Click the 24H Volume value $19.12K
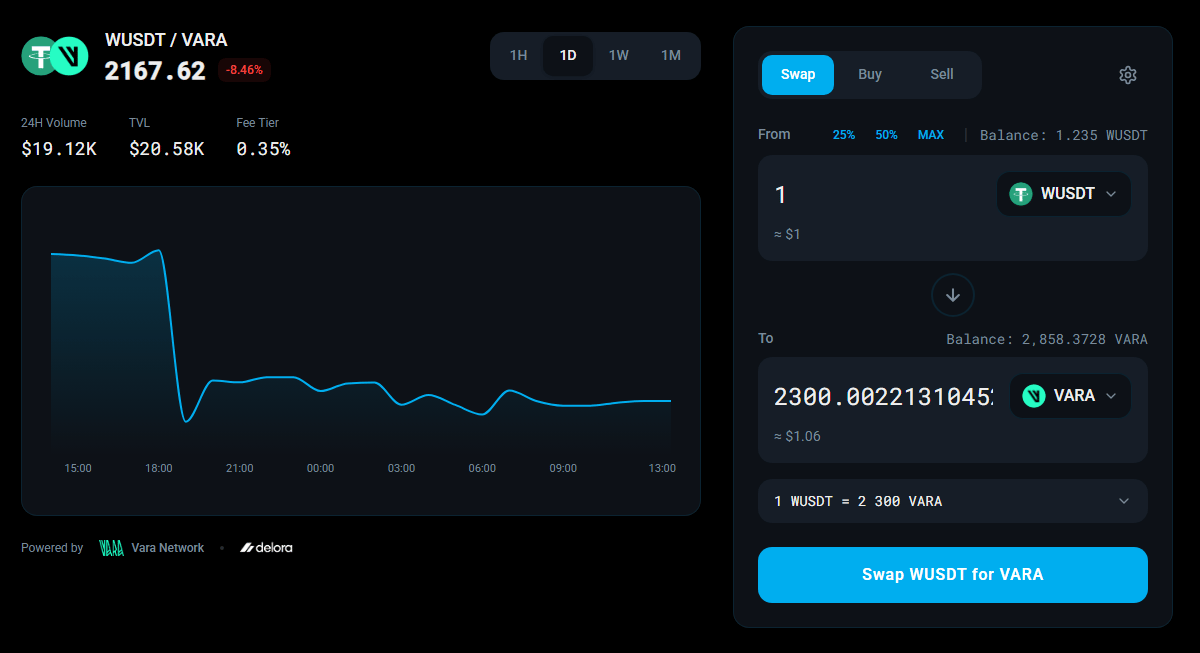This screenshot has height=653, width=1200. [x=59, y=149]
